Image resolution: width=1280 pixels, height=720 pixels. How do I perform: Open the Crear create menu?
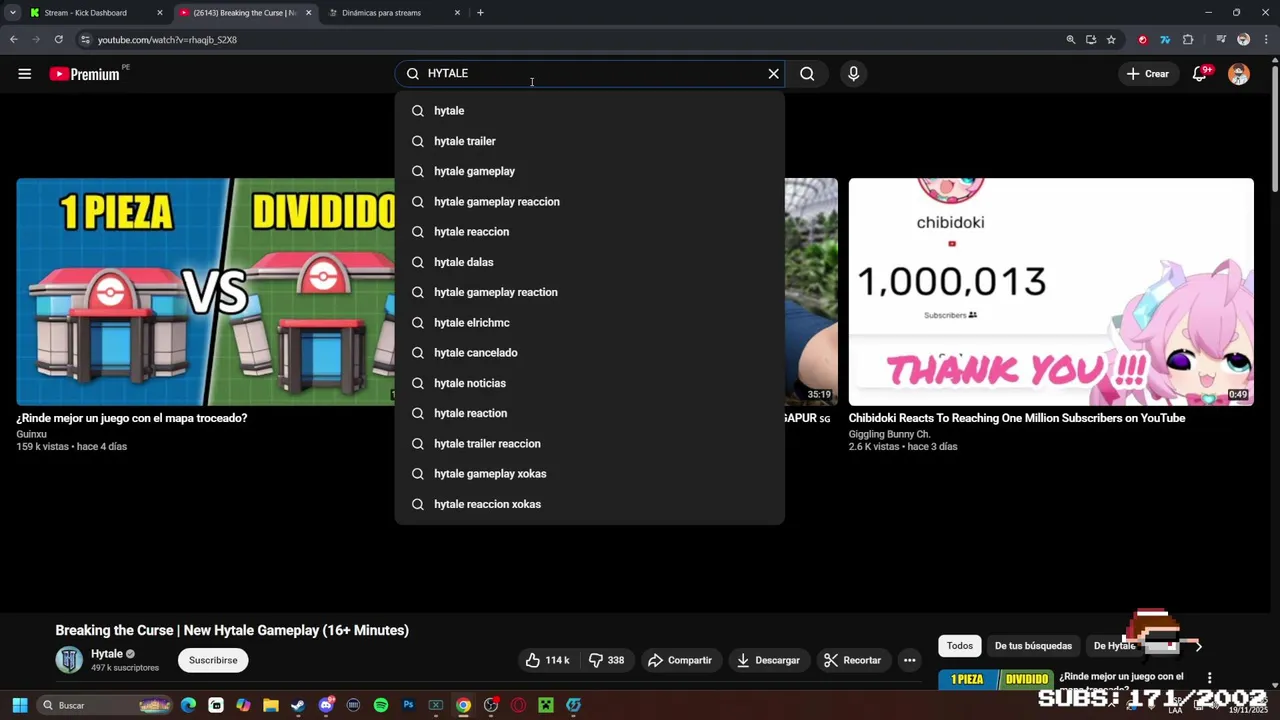point(1148,74)
